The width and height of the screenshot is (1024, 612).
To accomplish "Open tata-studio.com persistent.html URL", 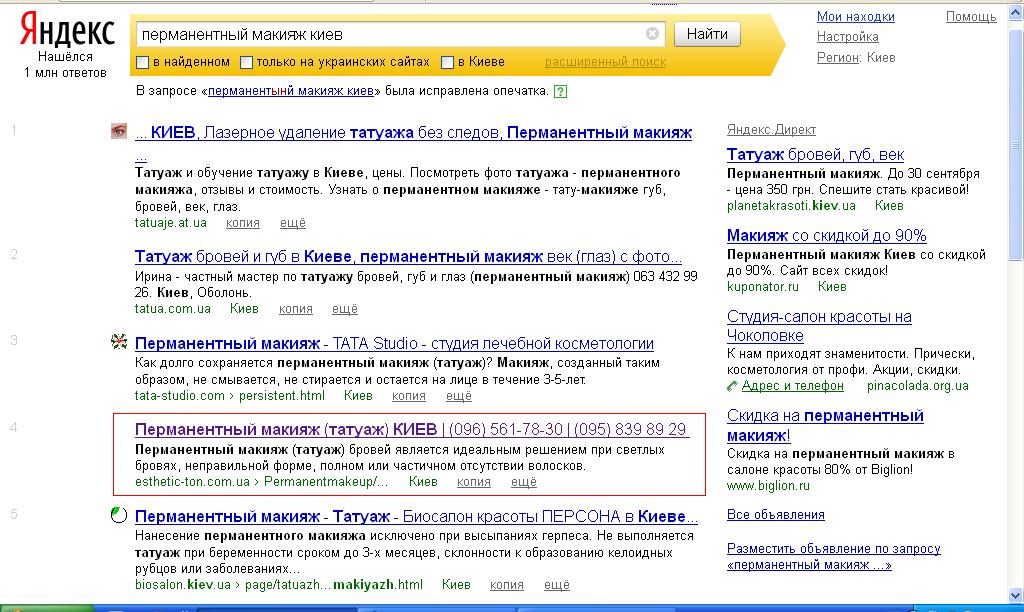I will tap(229, 396).
